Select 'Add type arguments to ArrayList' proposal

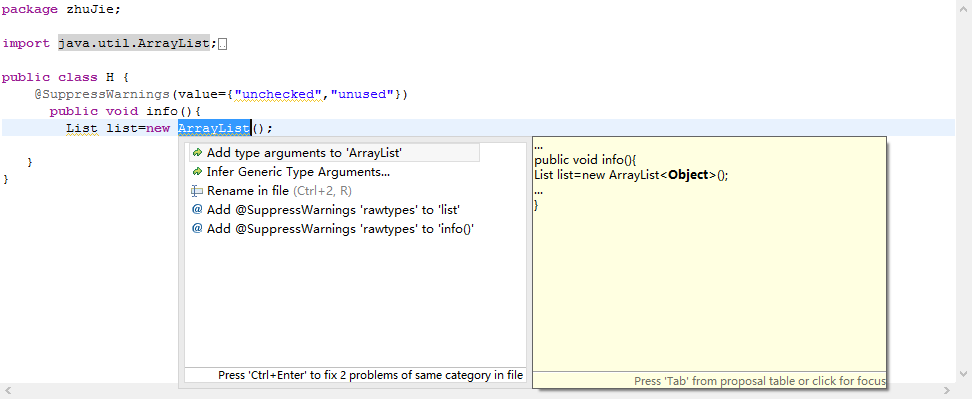334,152
